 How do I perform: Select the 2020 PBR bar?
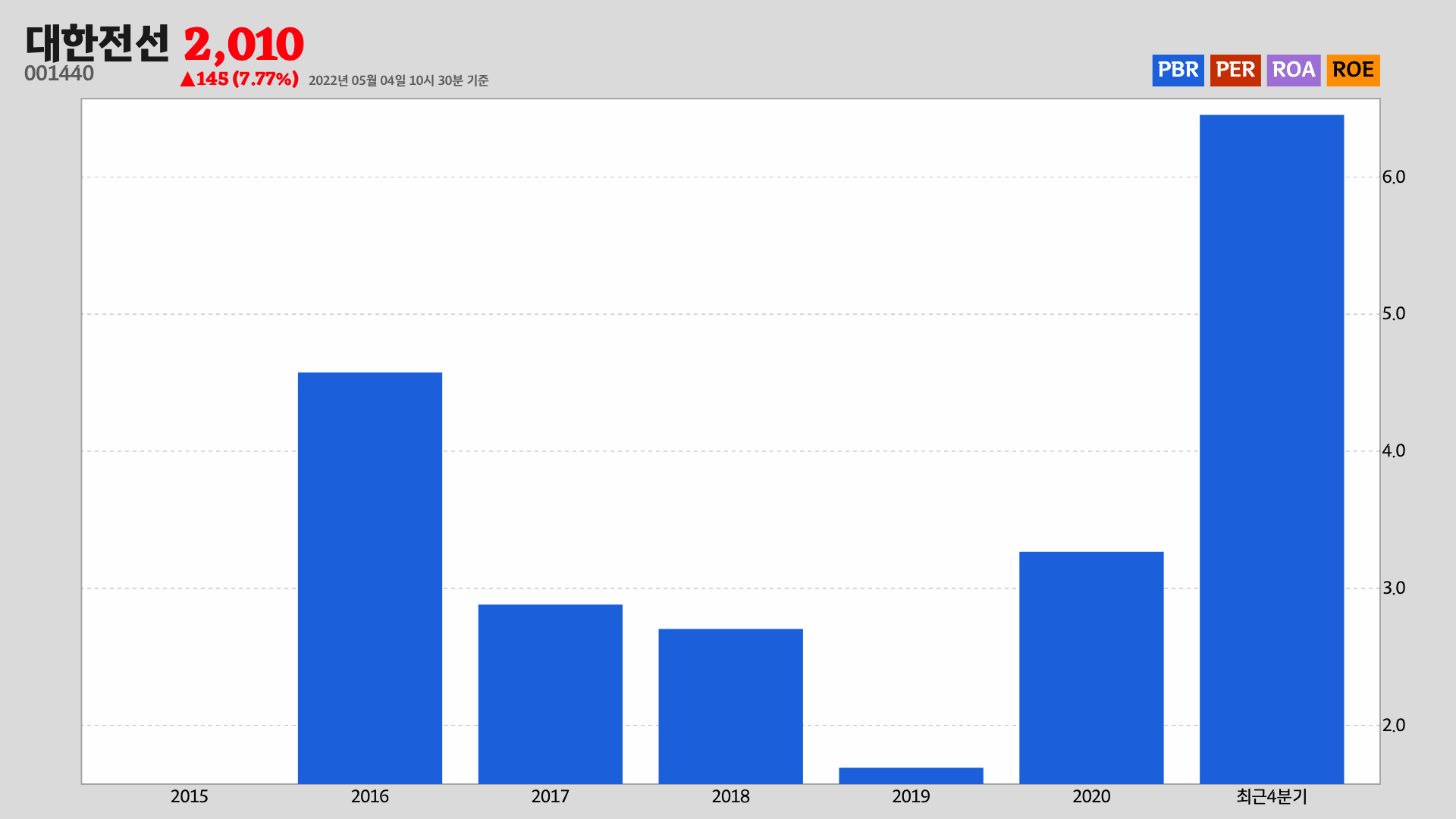(x=1091, y=667)
